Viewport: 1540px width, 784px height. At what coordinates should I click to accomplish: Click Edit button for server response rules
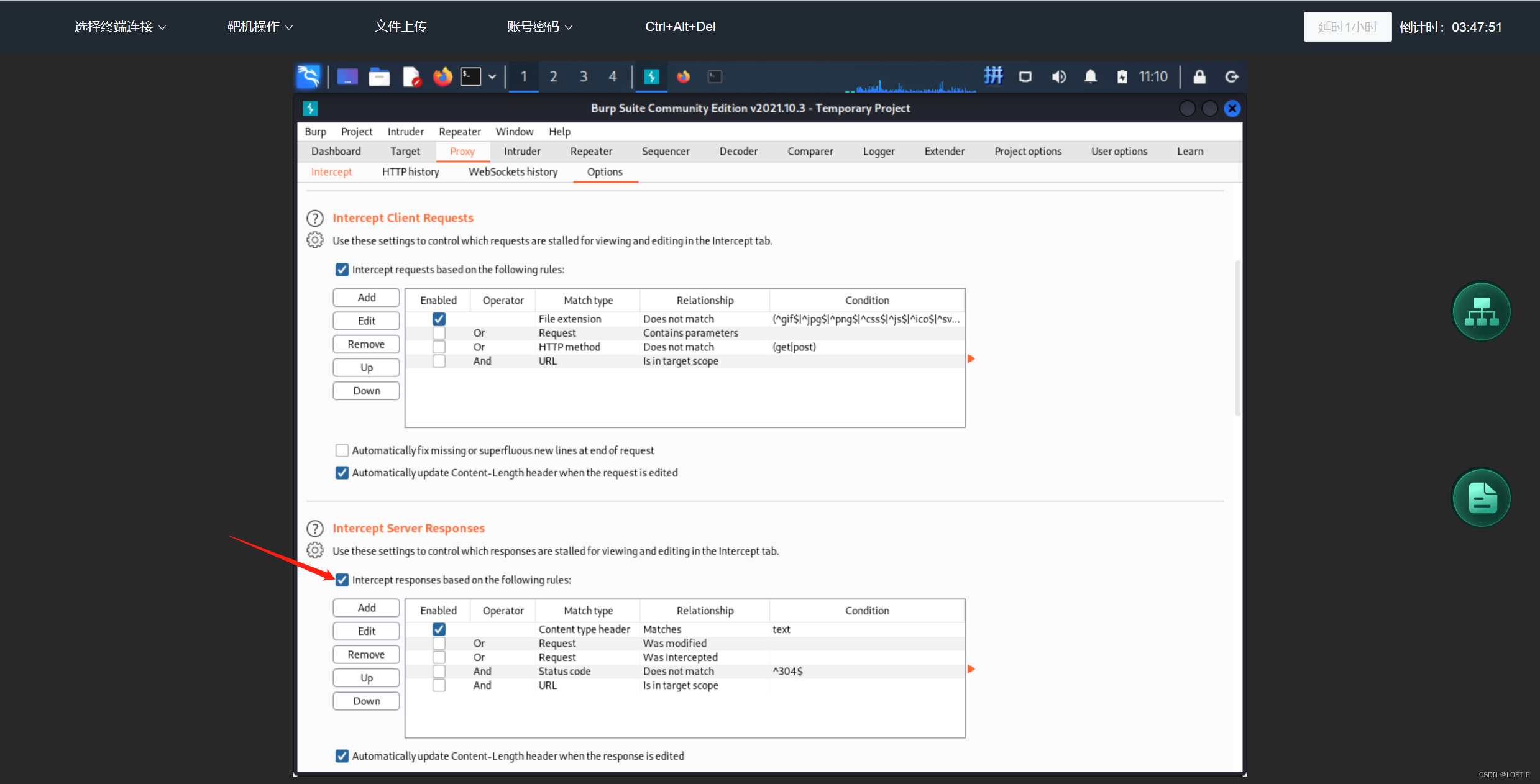(x=366, y=631)
